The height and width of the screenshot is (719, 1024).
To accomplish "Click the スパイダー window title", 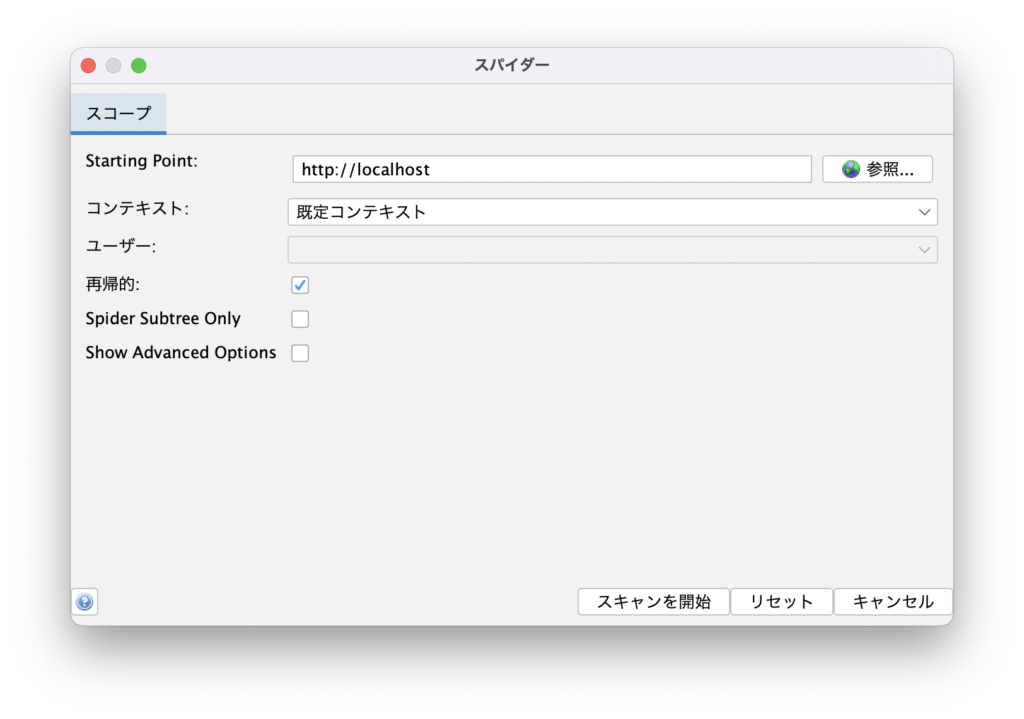I will (x=512, y=65).
